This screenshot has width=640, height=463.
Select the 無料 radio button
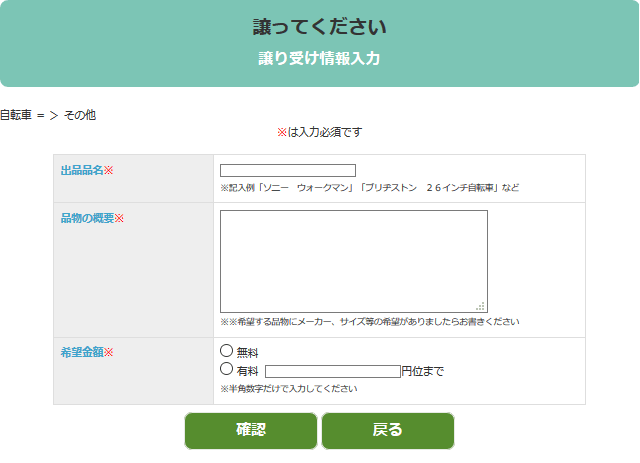pyautogui.click(x=226, y=351)
